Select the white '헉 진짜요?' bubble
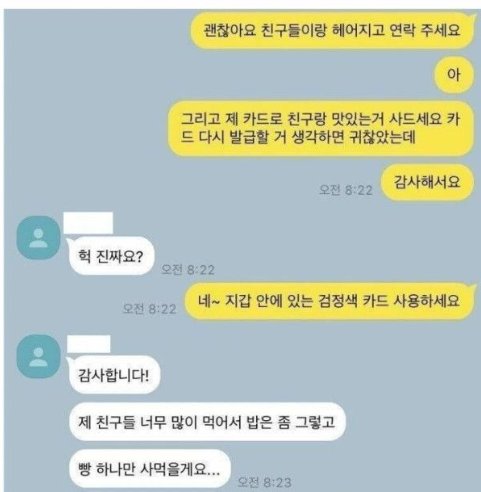Viewport: 481px width, 492px height. (111, 256)
